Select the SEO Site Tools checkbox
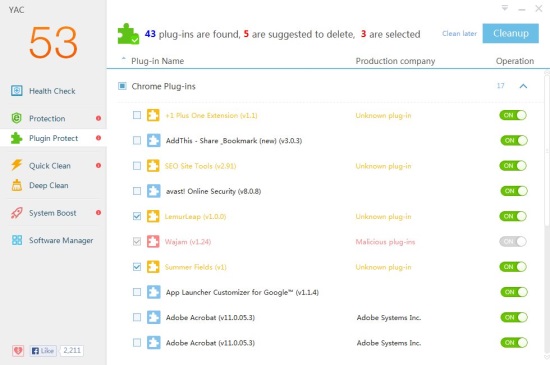550x365 pixels. click(137, 166)
